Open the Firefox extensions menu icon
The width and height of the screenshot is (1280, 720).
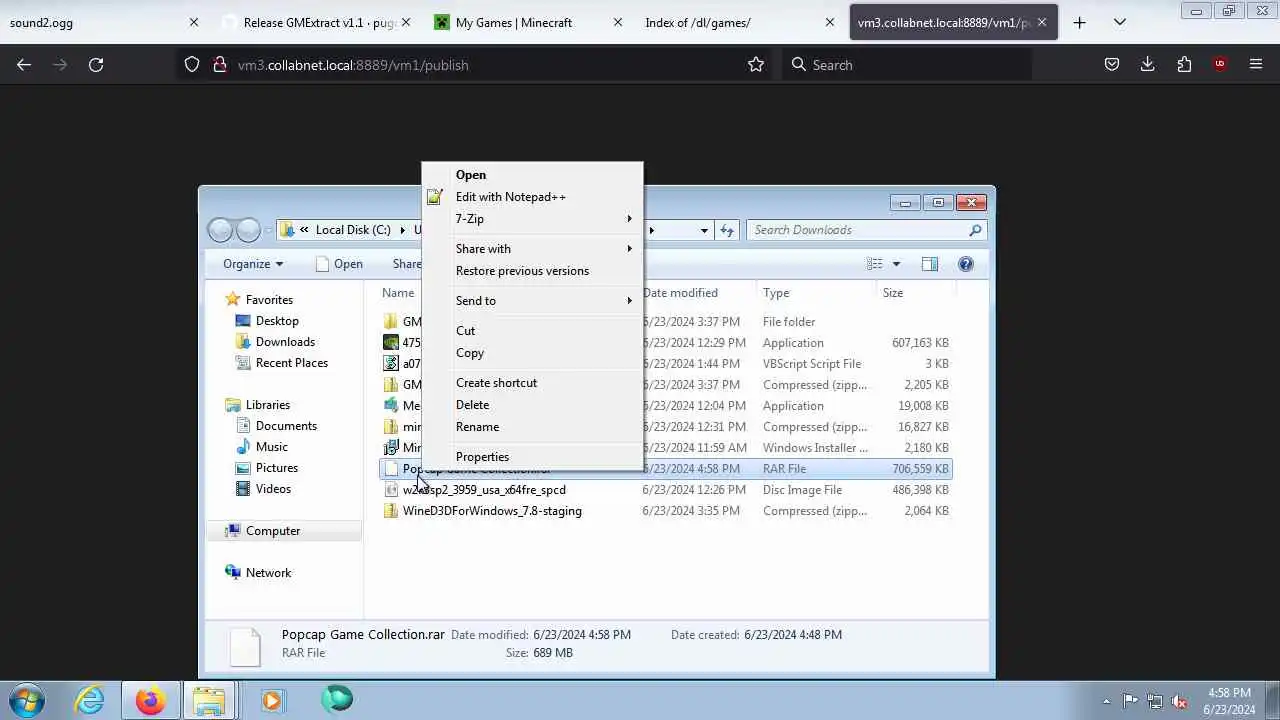click(x=1184, y=65)
